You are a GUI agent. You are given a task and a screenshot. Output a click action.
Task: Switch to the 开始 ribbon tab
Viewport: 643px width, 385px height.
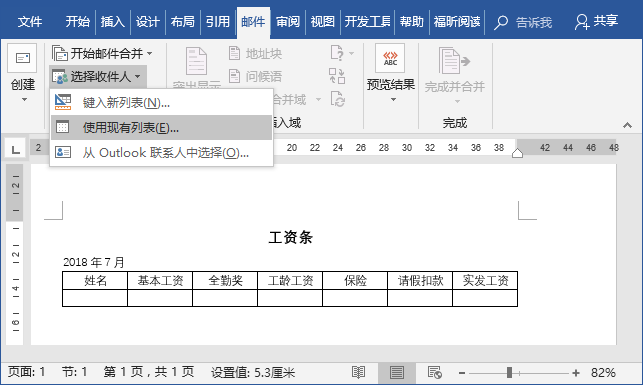click(78, 22)
